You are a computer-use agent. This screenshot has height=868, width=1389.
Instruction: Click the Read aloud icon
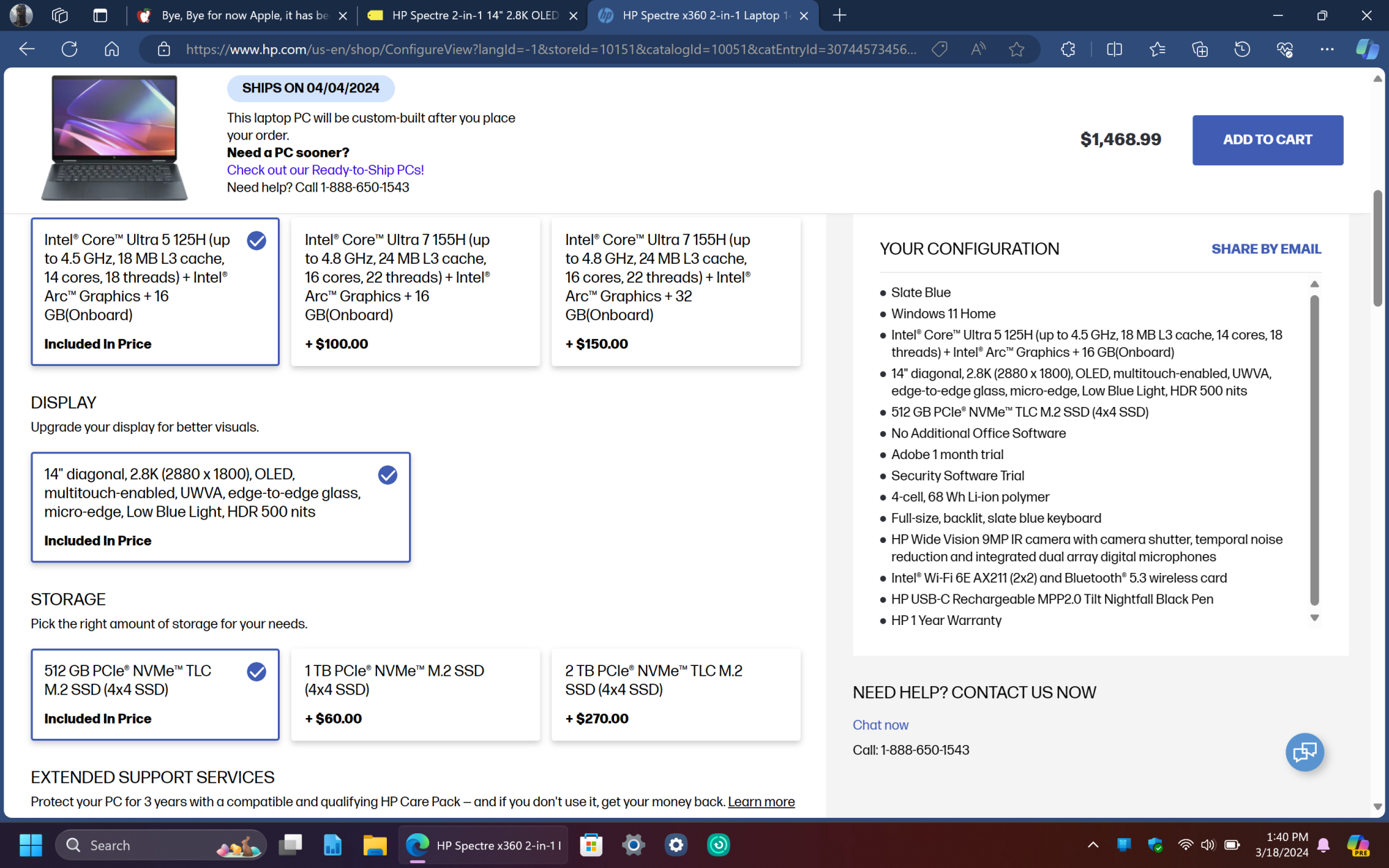(x=978, y=49)
